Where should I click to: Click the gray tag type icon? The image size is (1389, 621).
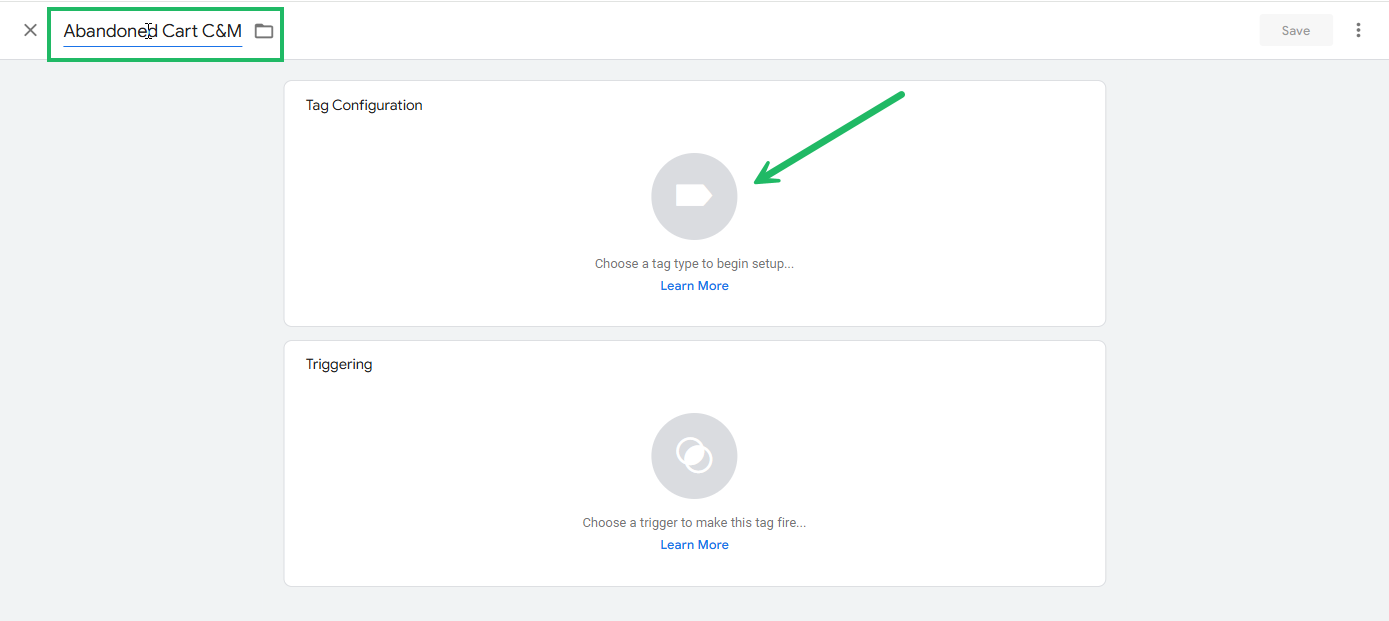(694, 196)
